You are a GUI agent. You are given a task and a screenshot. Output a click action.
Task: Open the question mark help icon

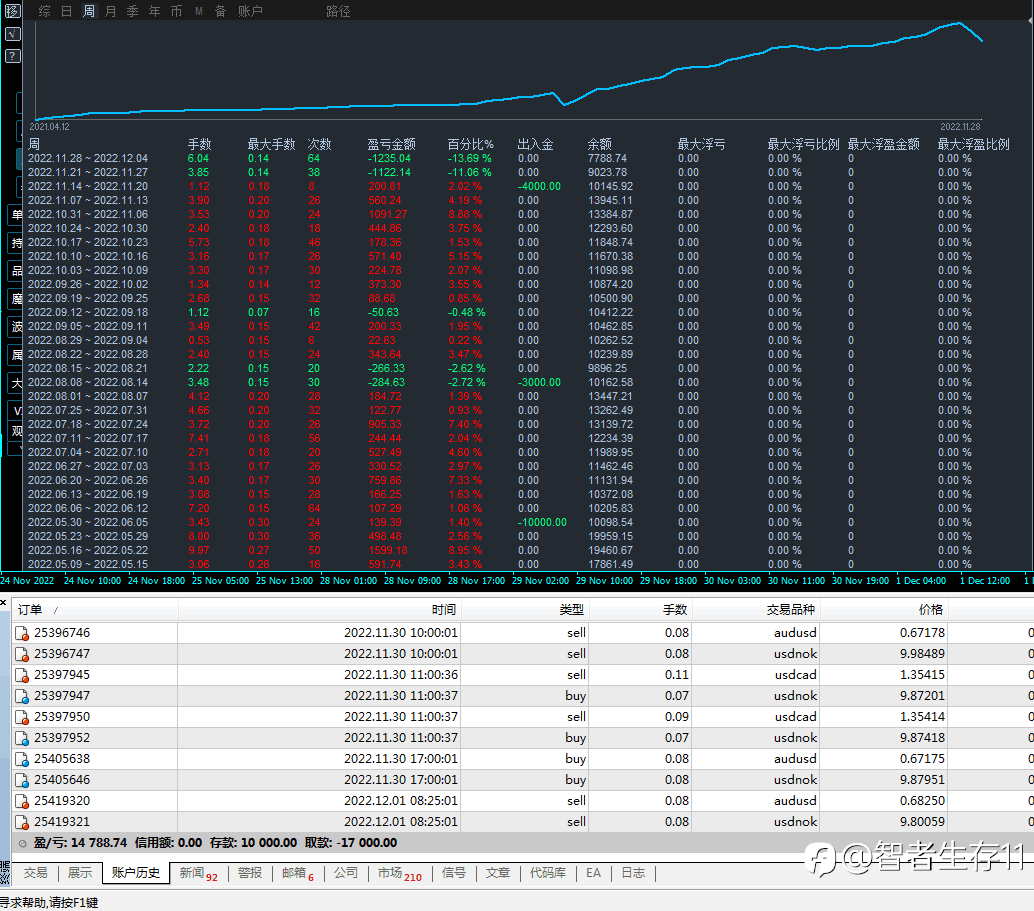pyautogui.click(x=12, y=56)
